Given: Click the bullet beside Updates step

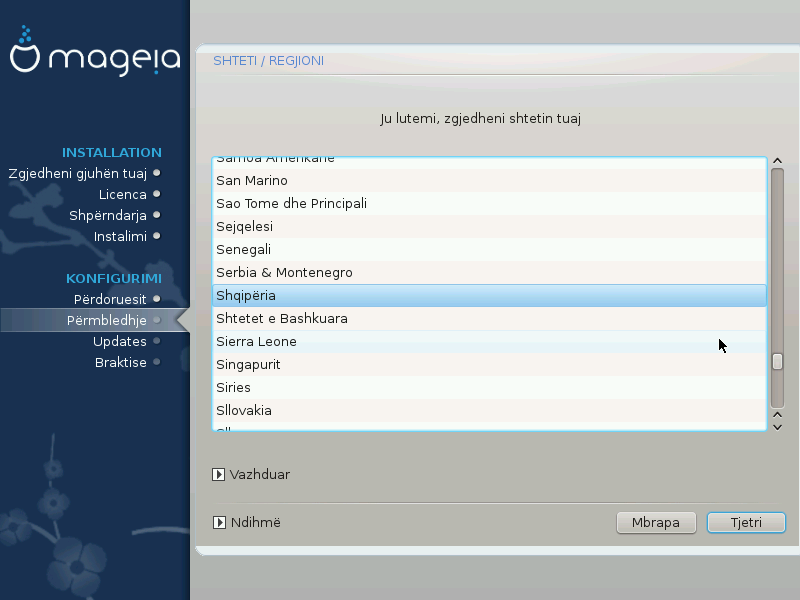Looking at the screenshot, I should point(157,341).
